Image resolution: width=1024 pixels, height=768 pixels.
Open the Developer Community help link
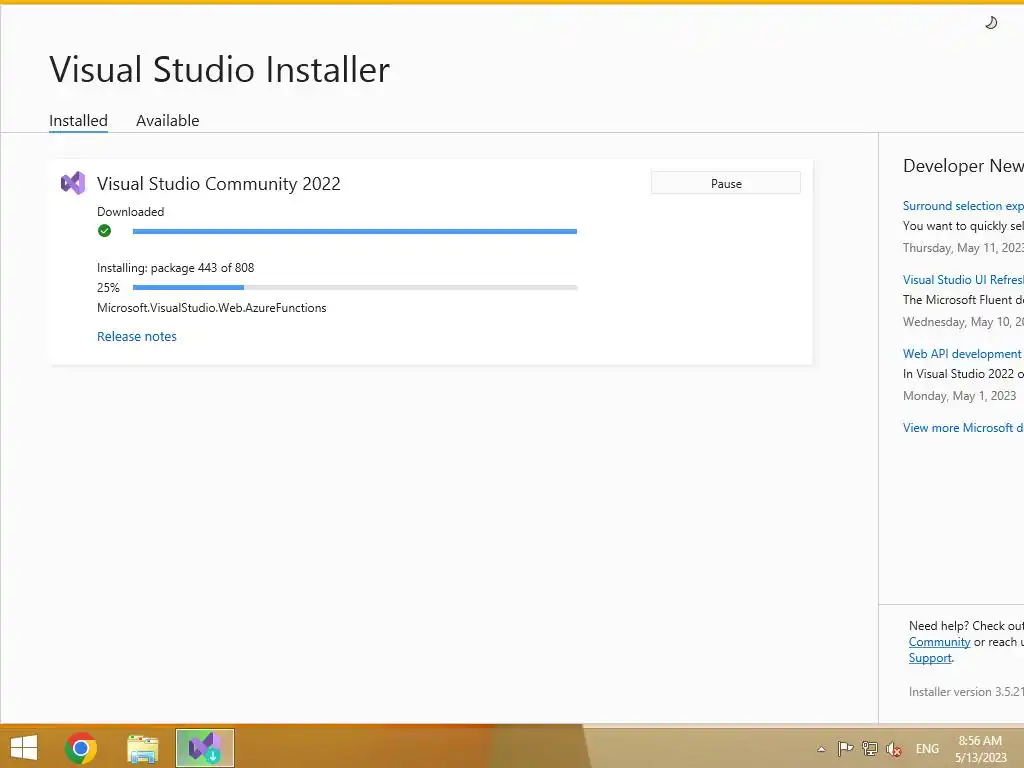point(939,642)
